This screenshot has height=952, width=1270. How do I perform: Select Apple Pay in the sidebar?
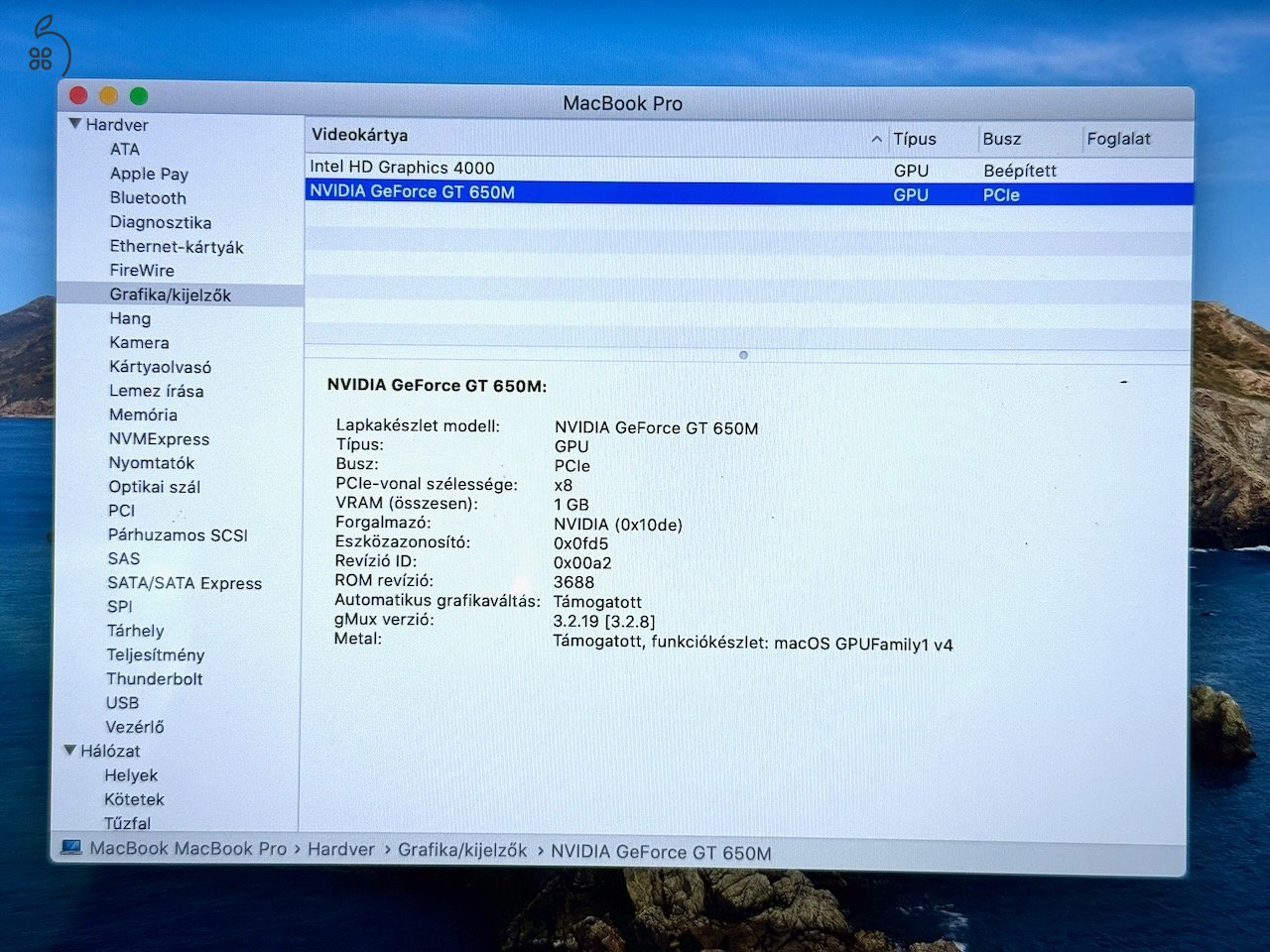click(x=149, y=174)
